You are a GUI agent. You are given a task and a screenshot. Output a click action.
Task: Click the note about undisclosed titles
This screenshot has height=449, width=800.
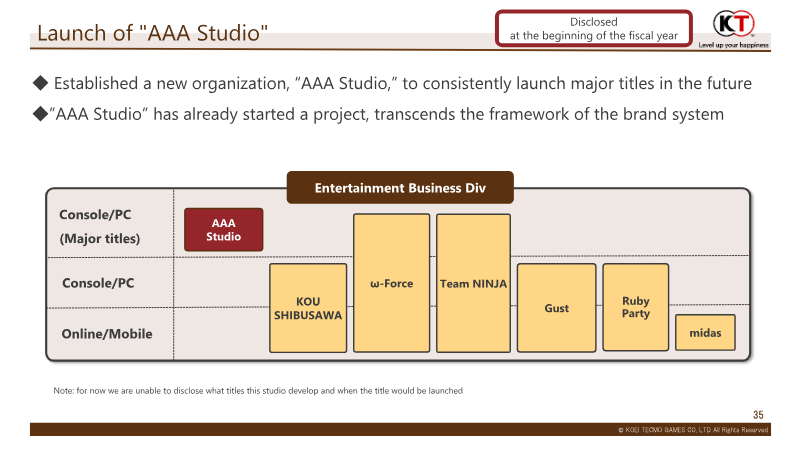coord(257,390)
